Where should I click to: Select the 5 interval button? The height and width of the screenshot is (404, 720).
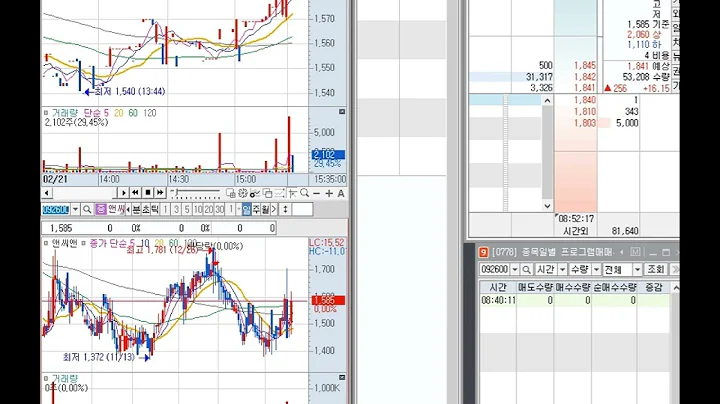(187, 209)
